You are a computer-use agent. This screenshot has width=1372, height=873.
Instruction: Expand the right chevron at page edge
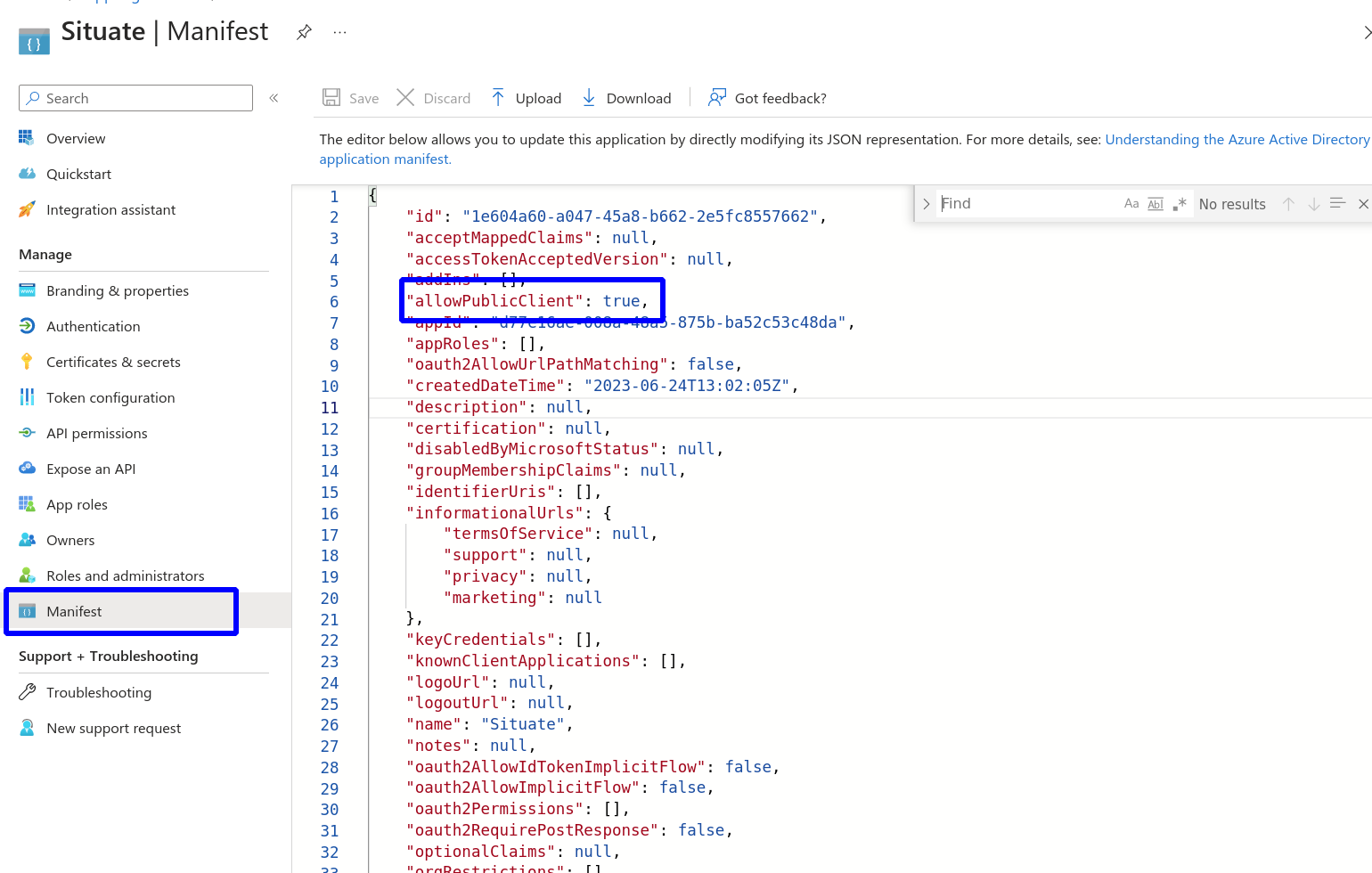(x=1366, y=33)
